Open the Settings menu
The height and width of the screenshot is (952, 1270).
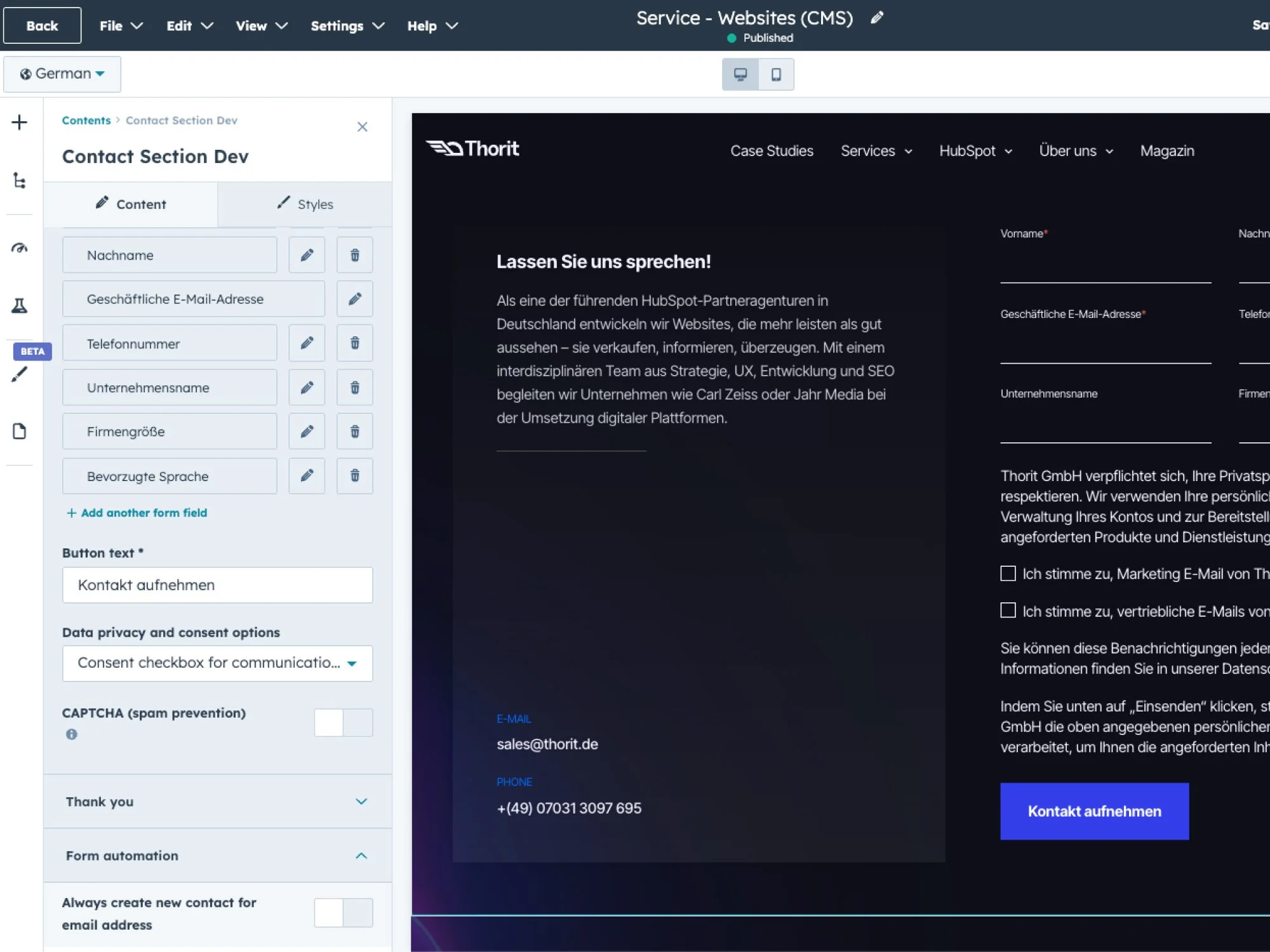click(347, 26)
